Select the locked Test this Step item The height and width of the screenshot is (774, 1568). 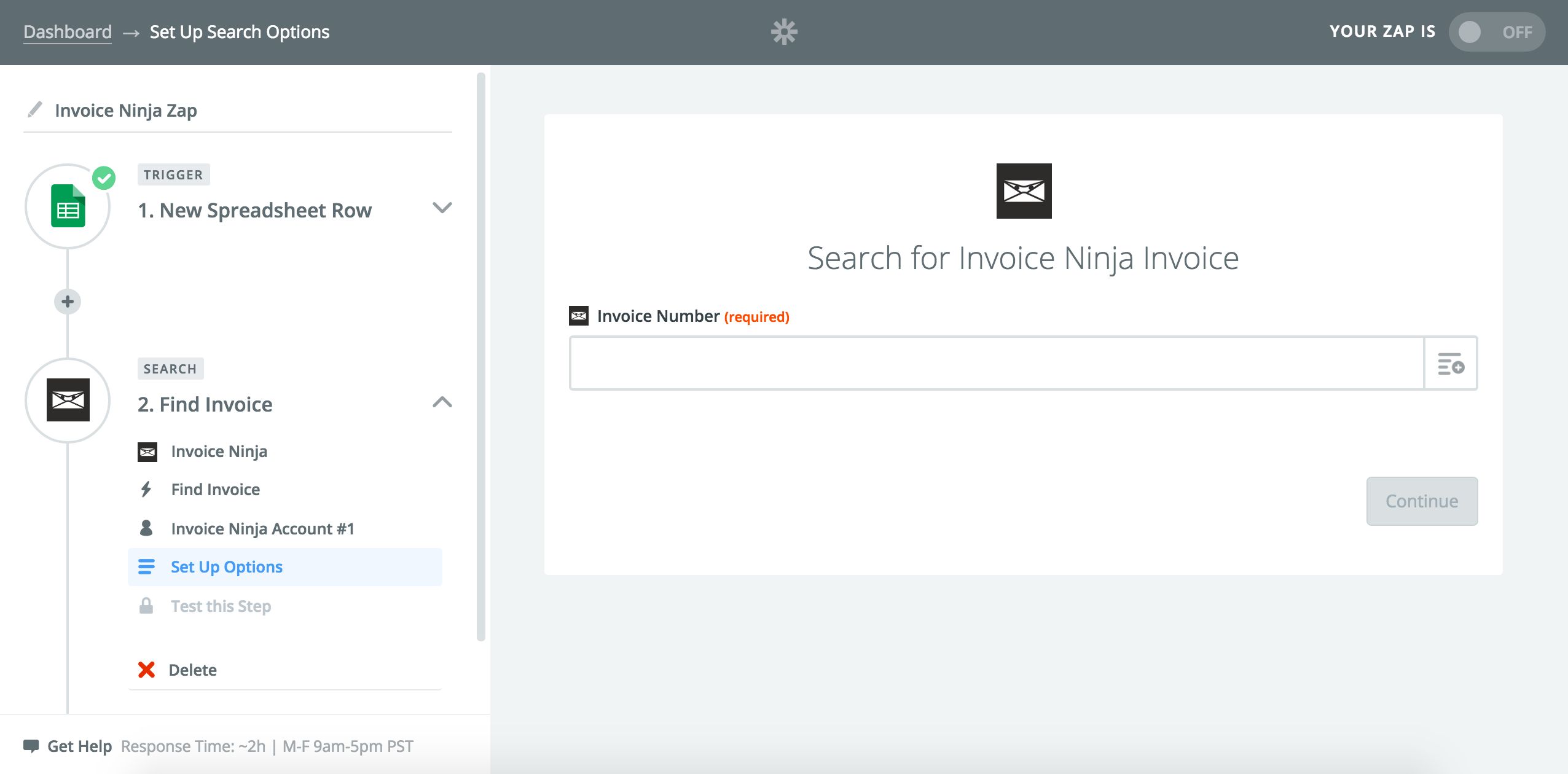[285, 606]
